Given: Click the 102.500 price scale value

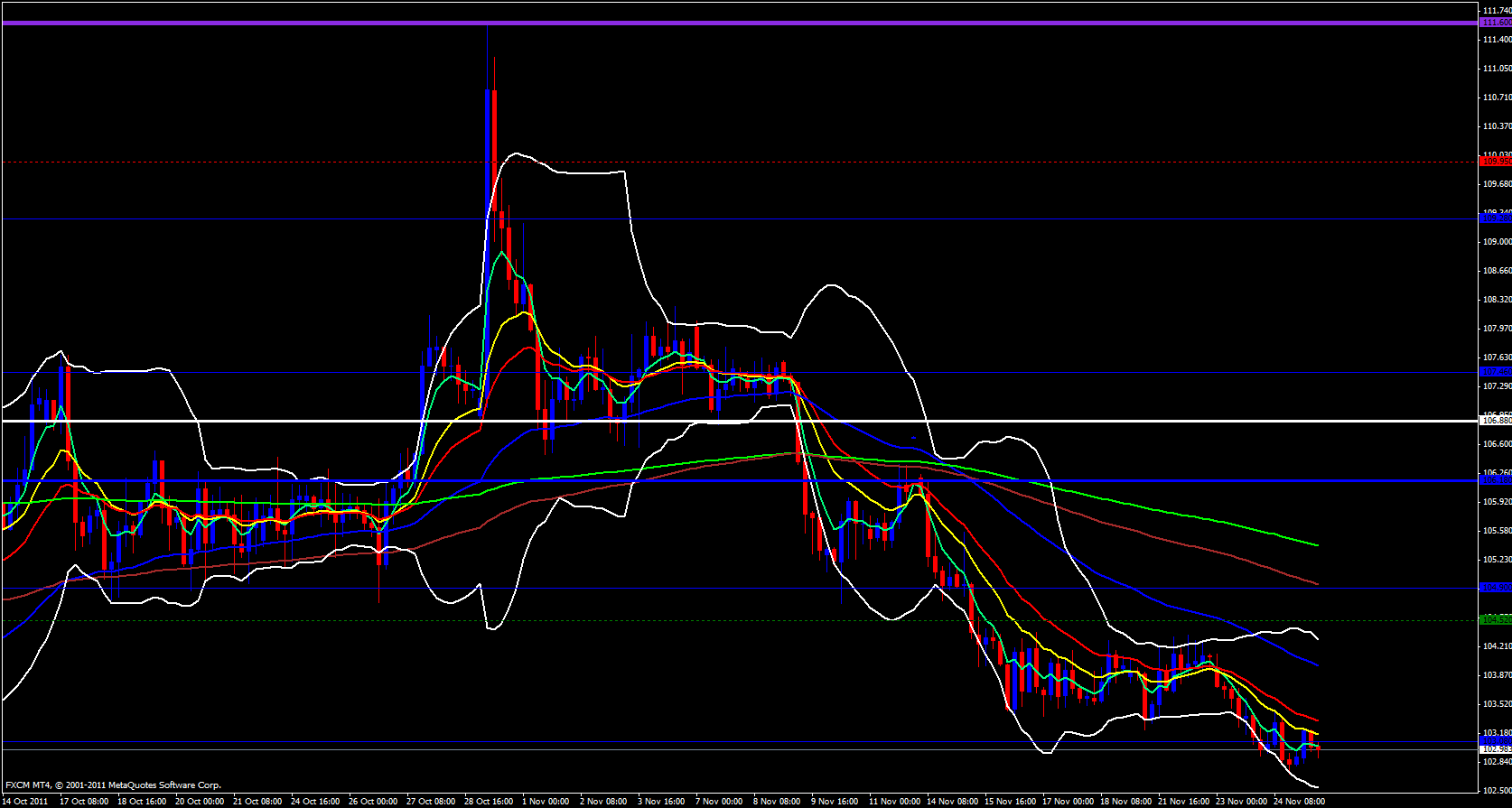Looking at the screenshot, I should (x=1497, y=791).
